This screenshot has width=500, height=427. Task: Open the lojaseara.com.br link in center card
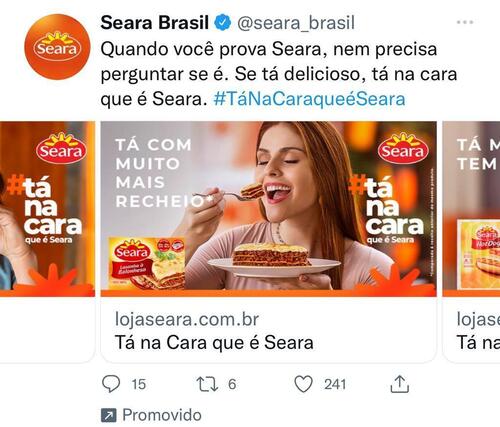[187, 319]
